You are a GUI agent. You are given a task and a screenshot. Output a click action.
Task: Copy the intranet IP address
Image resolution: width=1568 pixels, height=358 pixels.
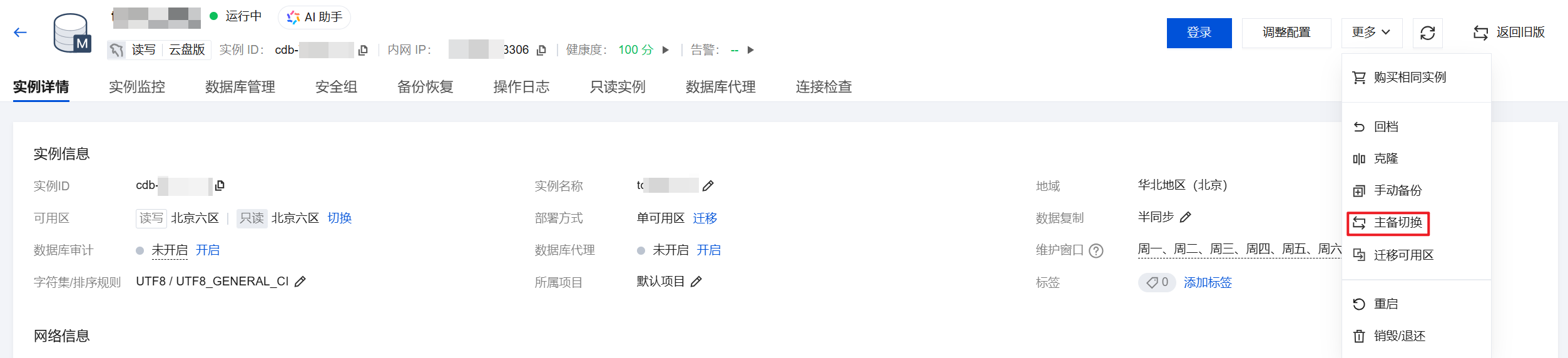(x=542, y=50)
